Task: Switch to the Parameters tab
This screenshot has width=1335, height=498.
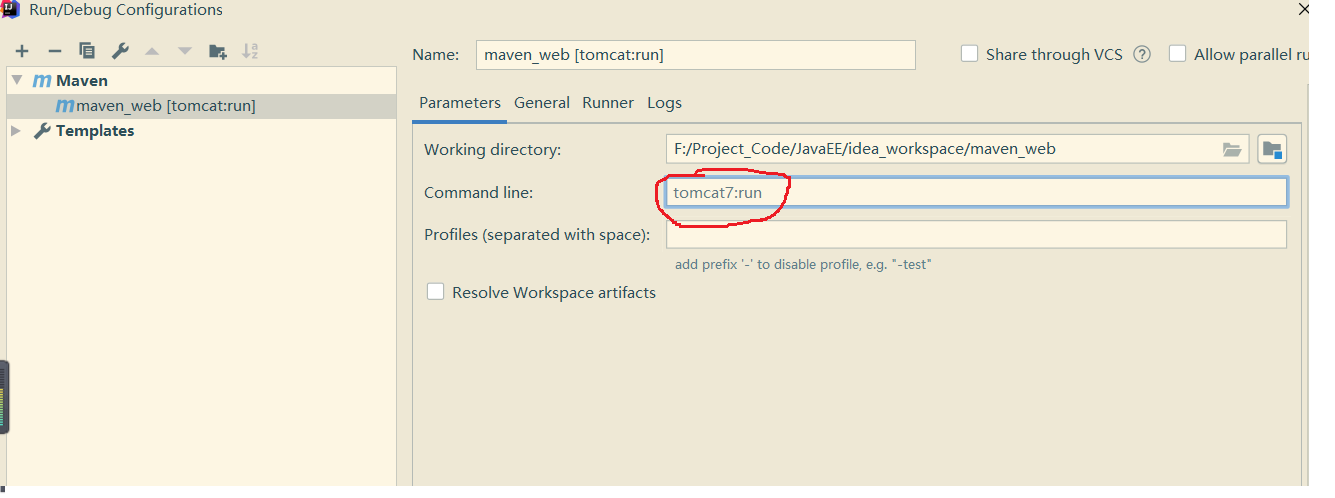Action: pyautogui.click(x=460, y=103)
